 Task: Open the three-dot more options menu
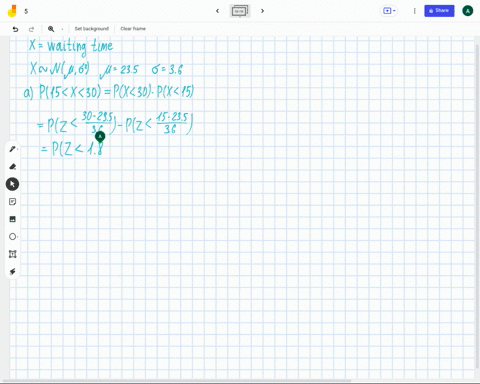[415, 11]
